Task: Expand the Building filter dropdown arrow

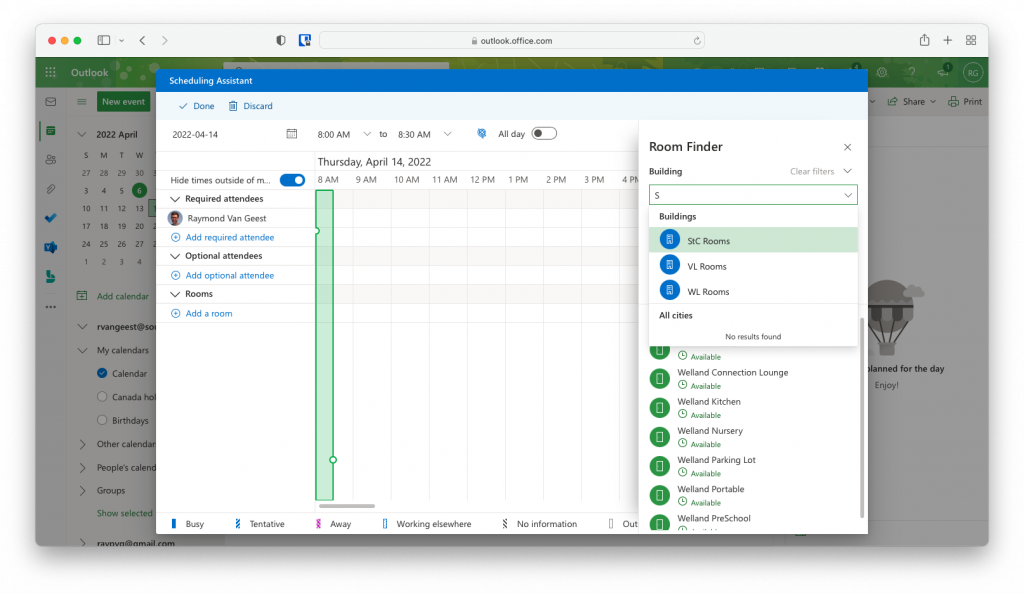Action: tap(847, 196)
